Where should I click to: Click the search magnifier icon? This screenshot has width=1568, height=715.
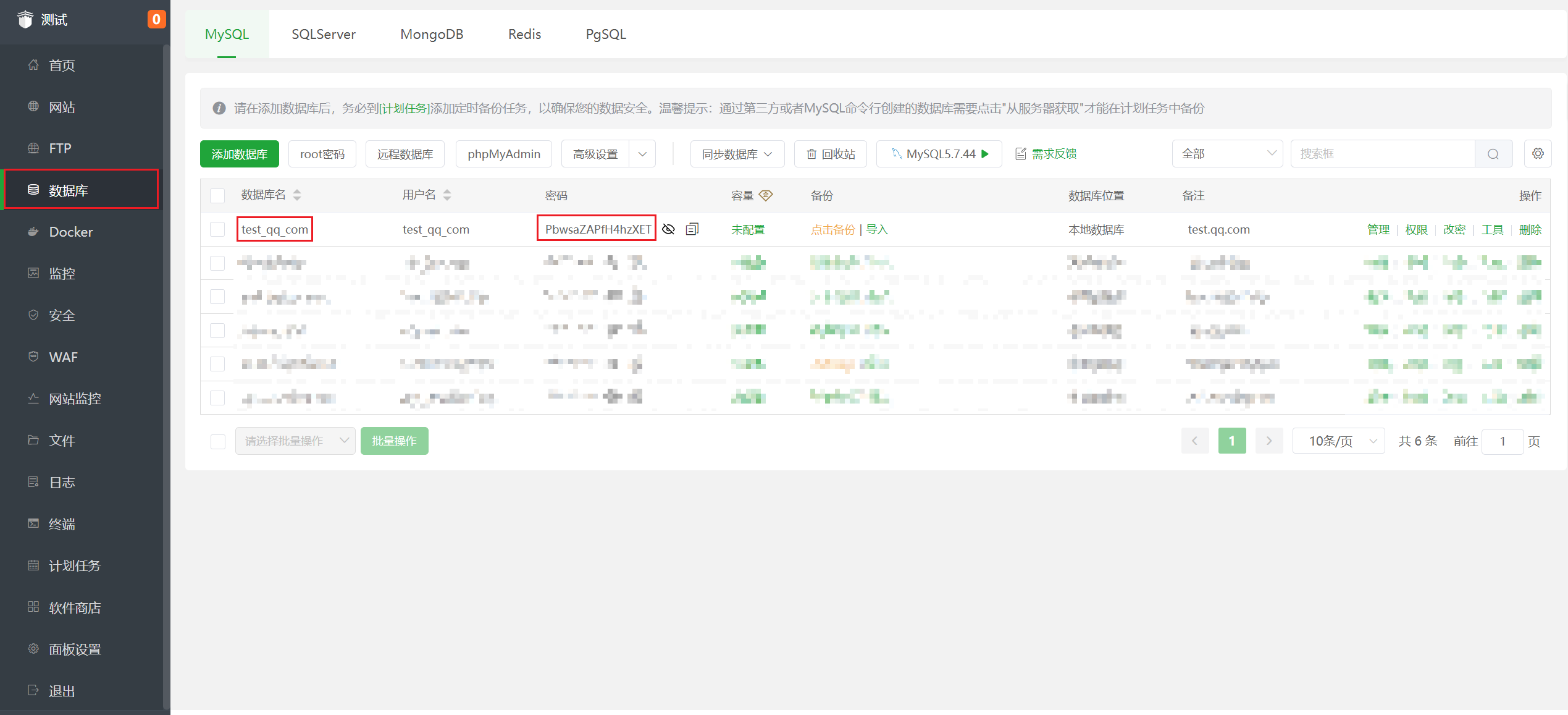(1493, 154)
